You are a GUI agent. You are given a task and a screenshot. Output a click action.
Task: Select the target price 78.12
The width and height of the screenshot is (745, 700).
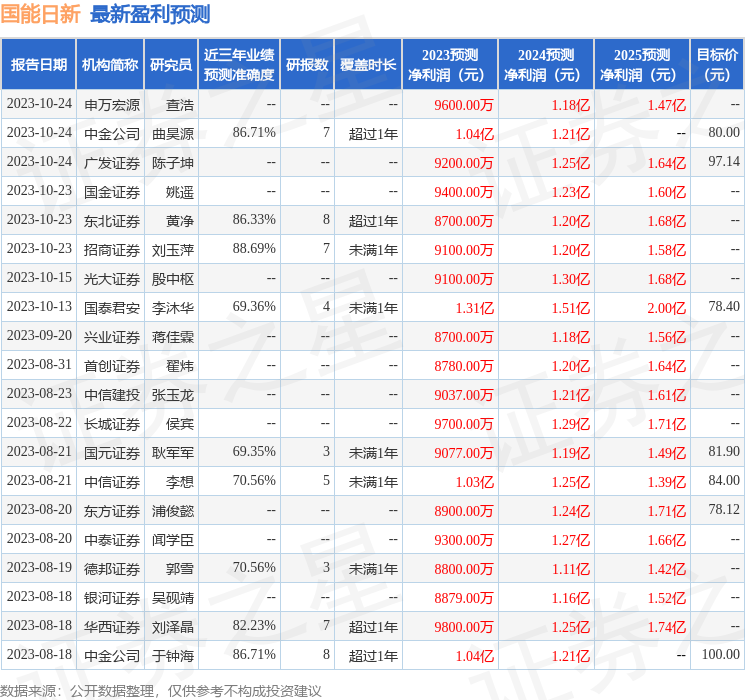[x=724, y=509]
